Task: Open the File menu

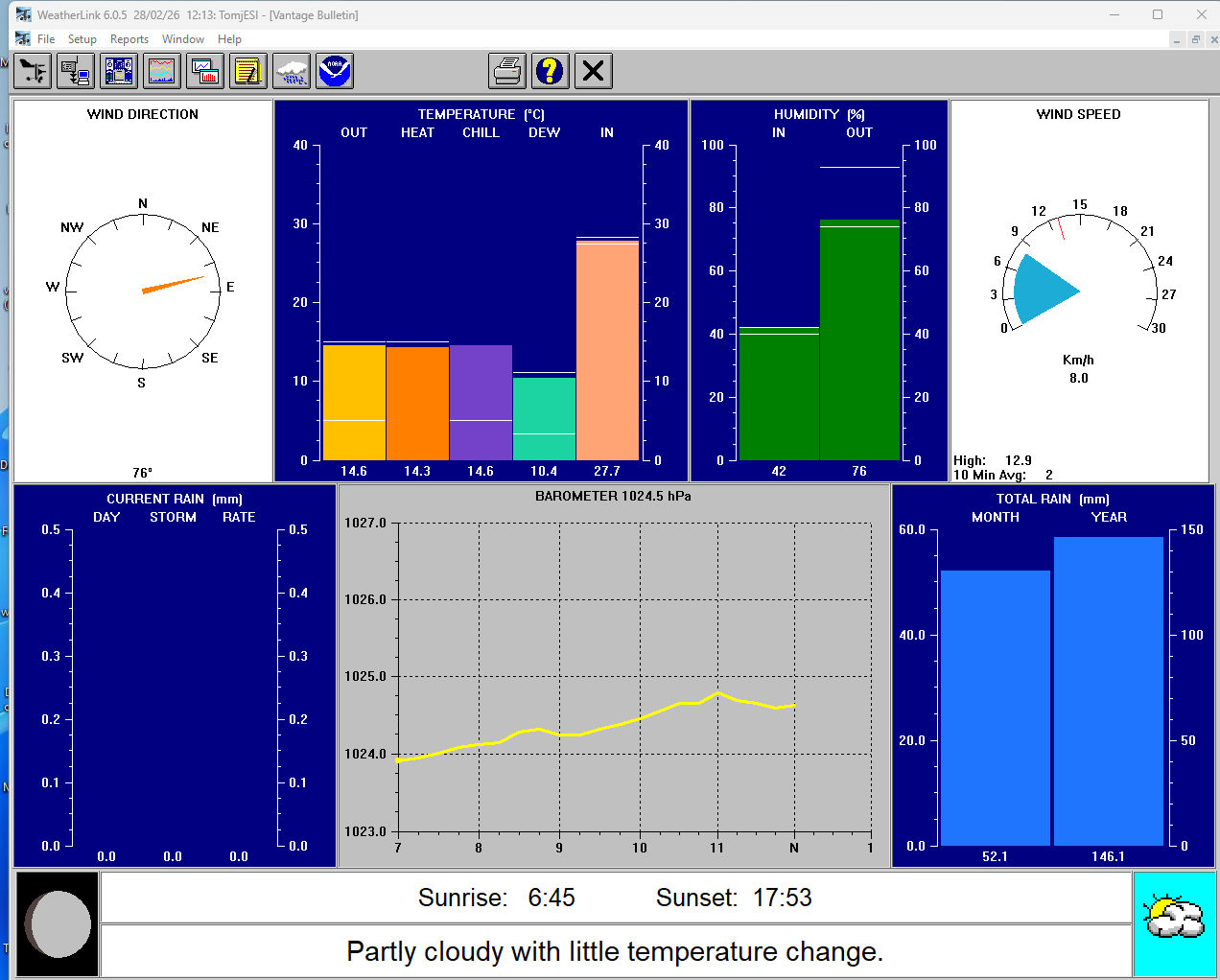Action: [46, 39]
